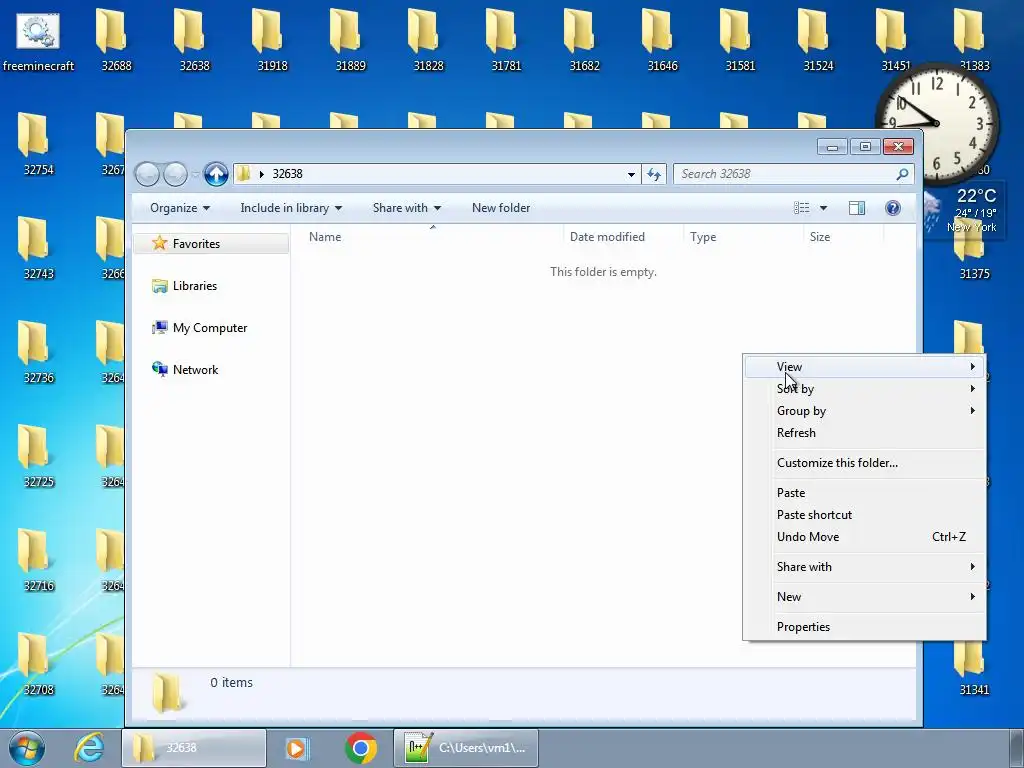Viewport: 1024px width, 768px height.
Task: Toggle the preview pane button
Action: (x=857, y=208)
